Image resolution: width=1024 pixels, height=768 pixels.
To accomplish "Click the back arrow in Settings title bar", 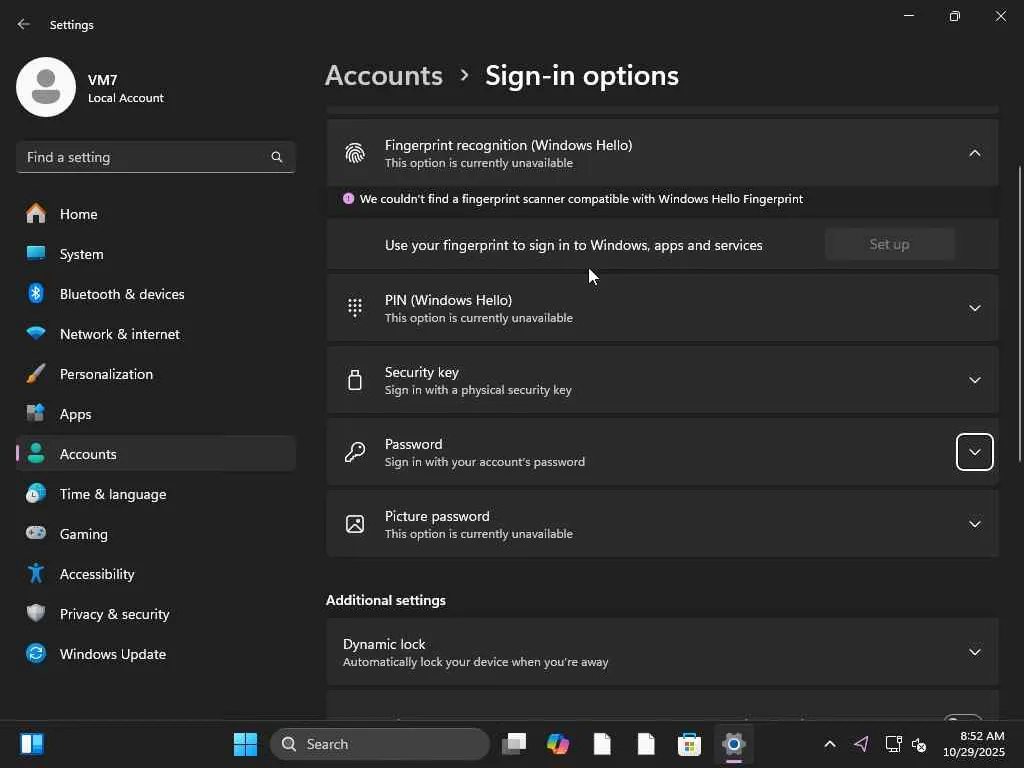I will (x=24, y=24).
